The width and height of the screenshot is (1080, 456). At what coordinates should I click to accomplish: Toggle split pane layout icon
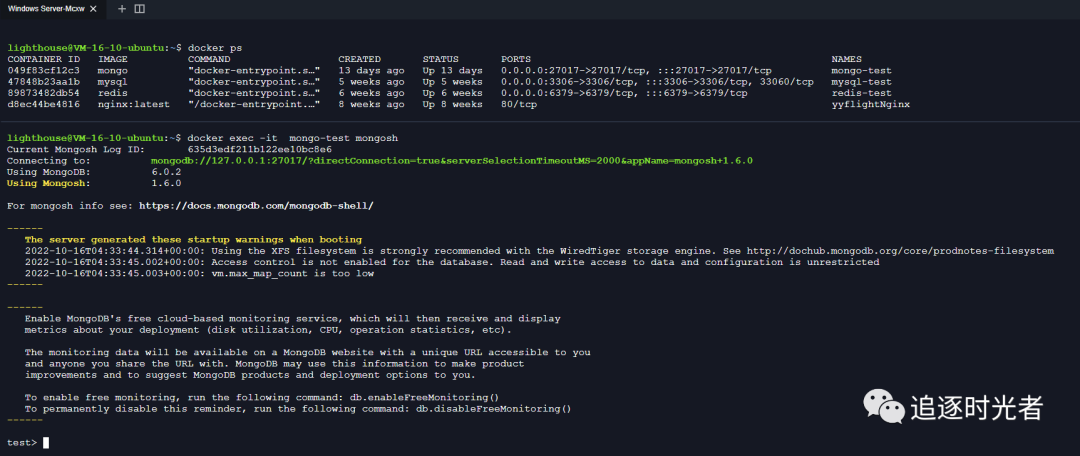[139, 9]
